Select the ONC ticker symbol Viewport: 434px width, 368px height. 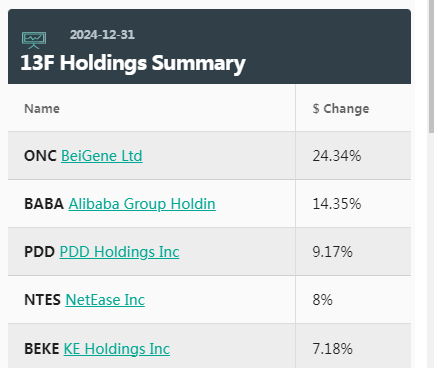click(x=40, y=156)
